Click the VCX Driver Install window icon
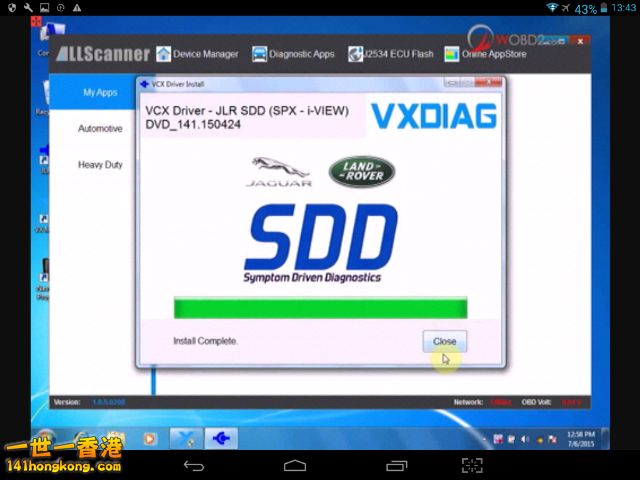 (x=144, y=84)
